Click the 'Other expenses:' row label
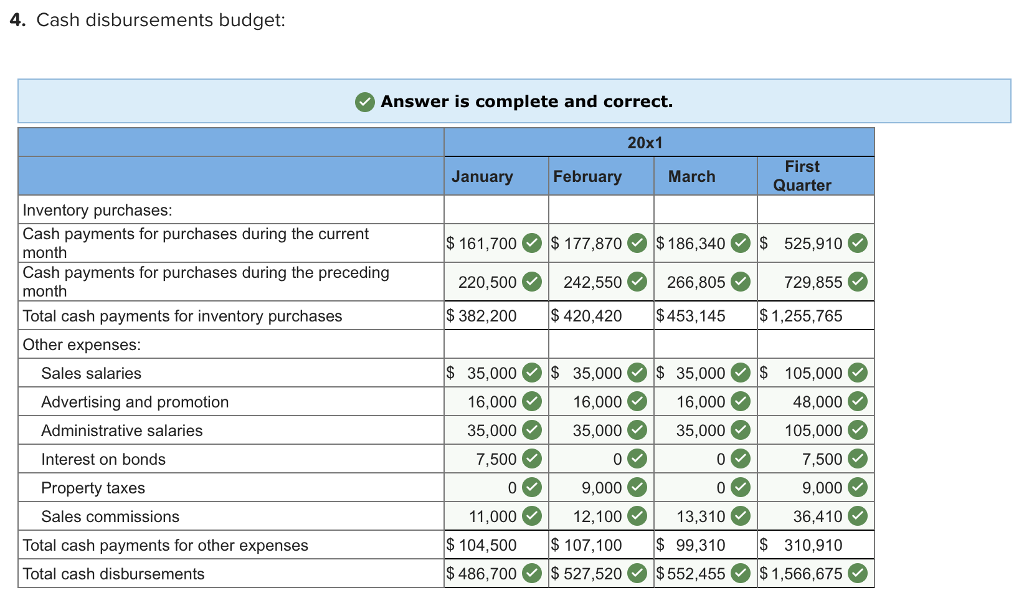Viewport: 1024px width, 613px height. [x=82, y=345]
